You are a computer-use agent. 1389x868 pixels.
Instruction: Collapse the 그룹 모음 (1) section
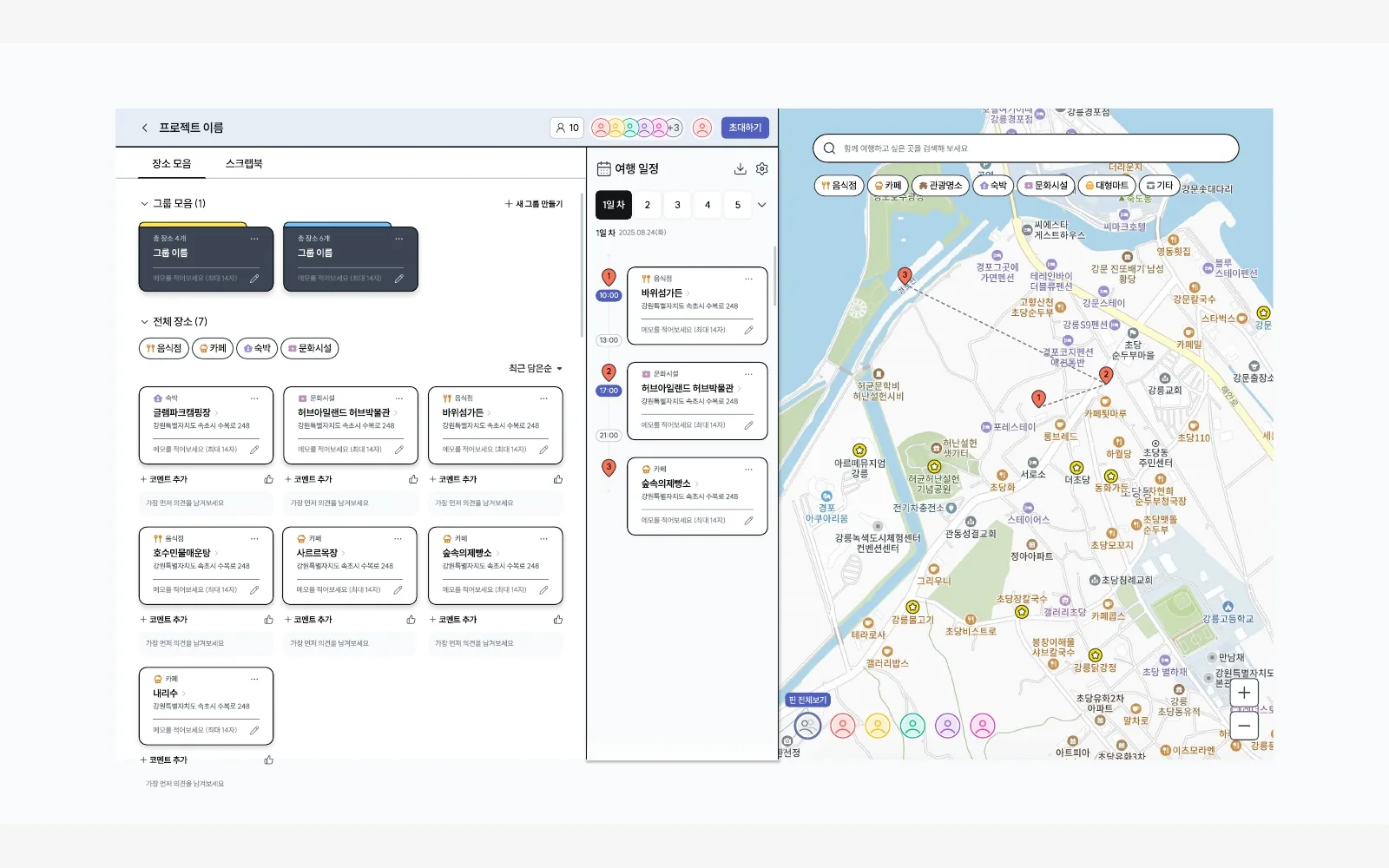point(144,203)
